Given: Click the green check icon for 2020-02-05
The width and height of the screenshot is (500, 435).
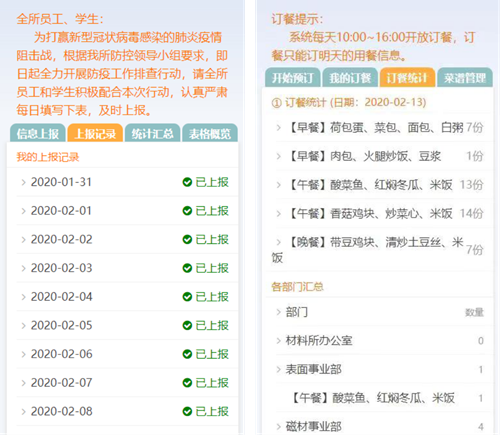Looking at the screenshot, I should (187, 325).
